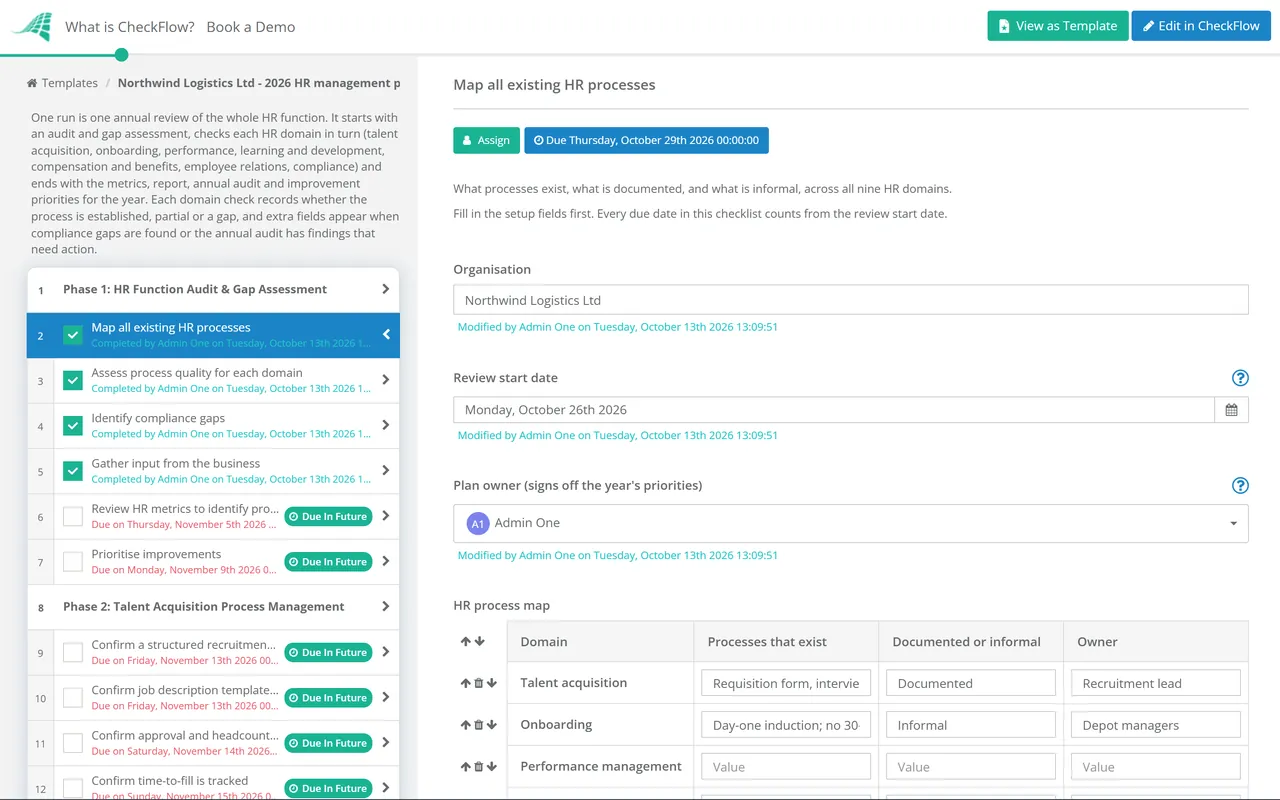Open the Review start date calendar picker
The width and height of the screenshot is (1280, 800).
[x=1231, y=410]
